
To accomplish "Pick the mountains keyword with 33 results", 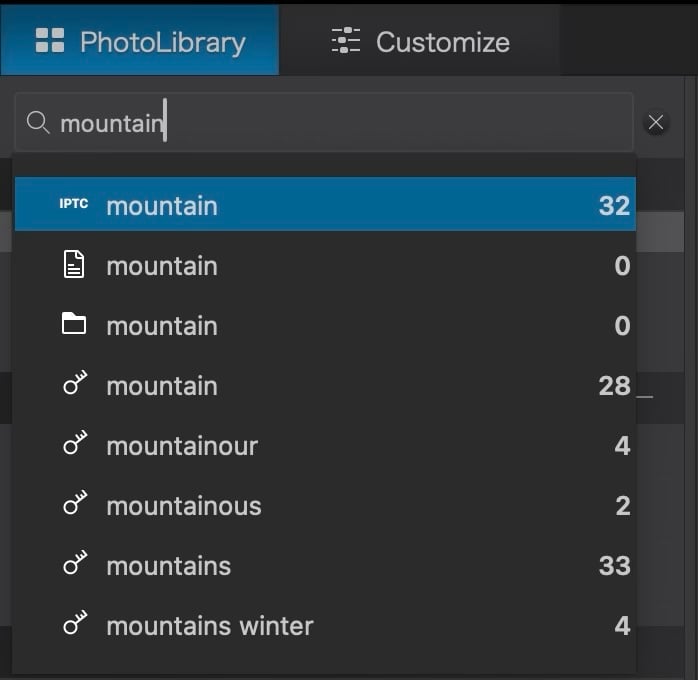I will point(168,566).
